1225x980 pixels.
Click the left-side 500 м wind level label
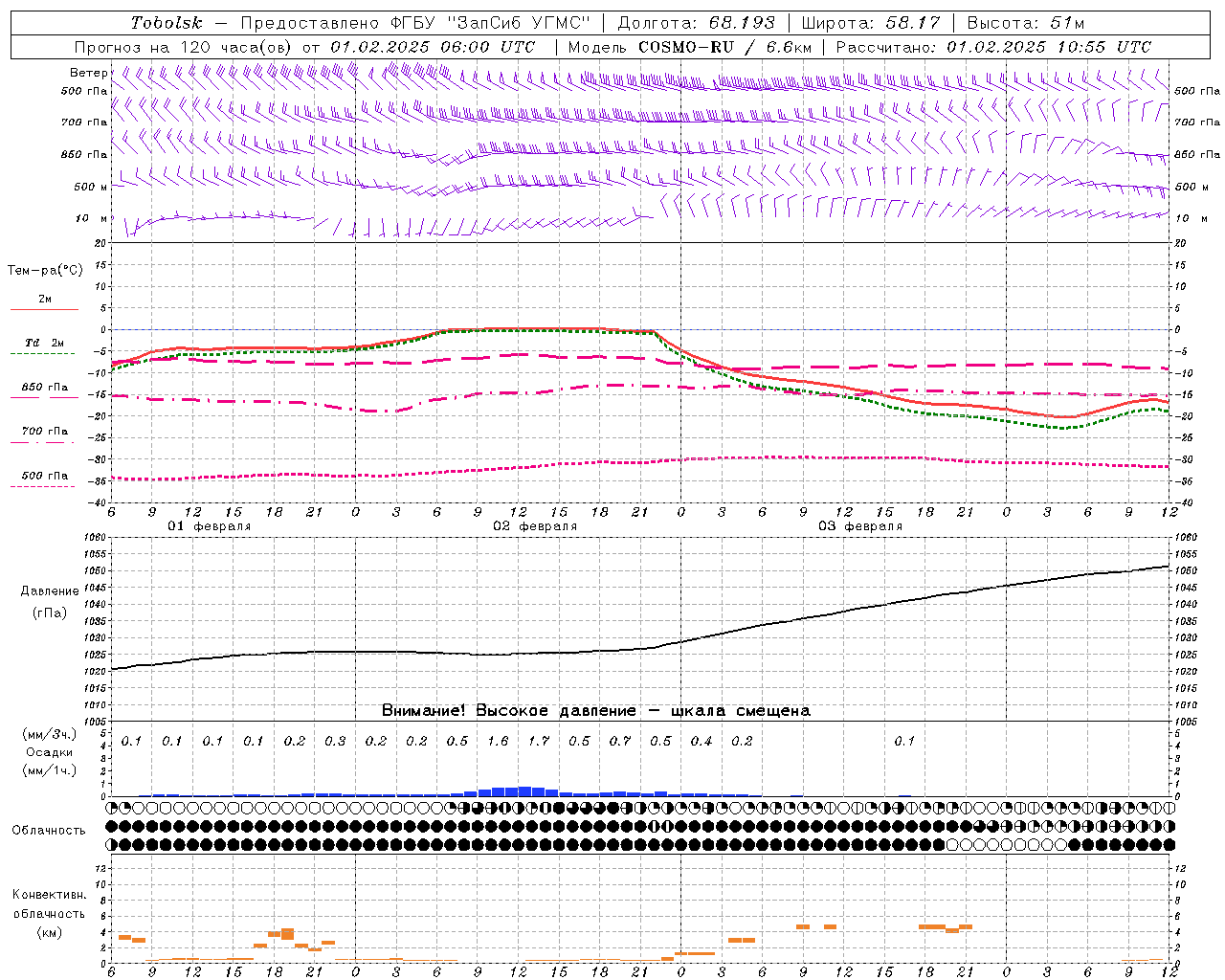click(x=92, y=188)
